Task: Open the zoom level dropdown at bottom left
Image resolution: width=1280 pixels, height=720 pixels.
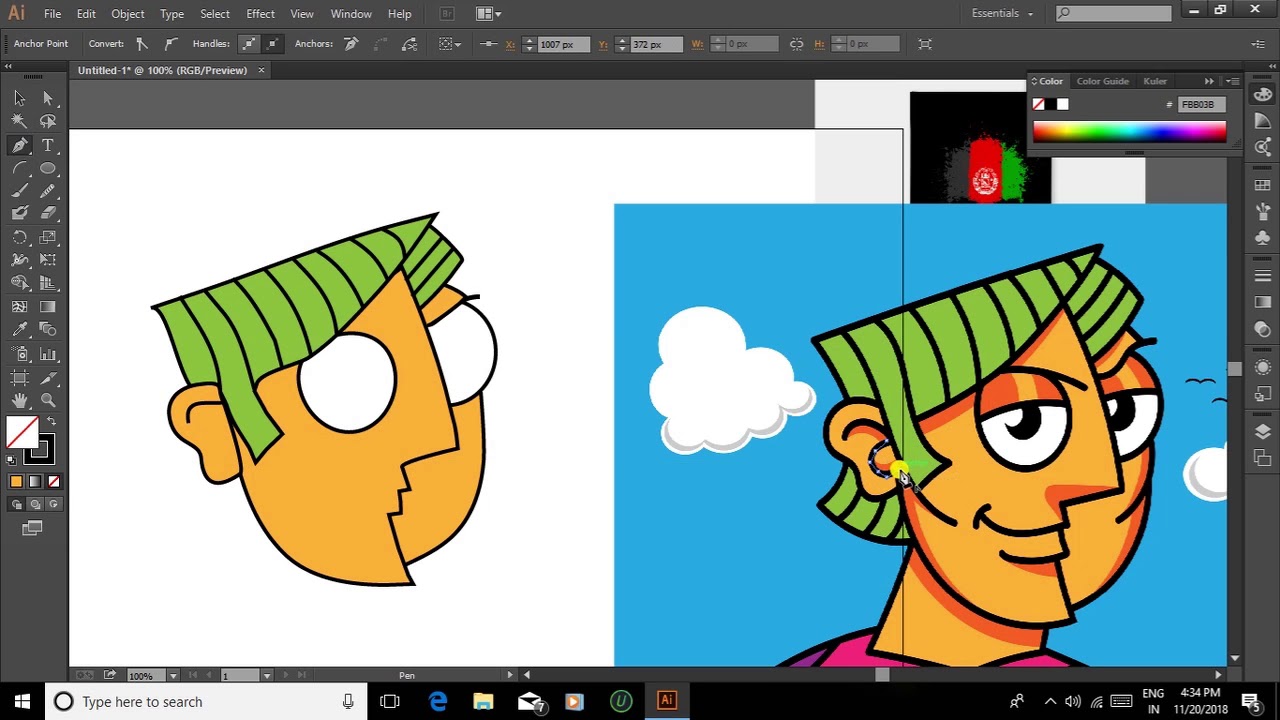Action: click(x=172, y=675)
